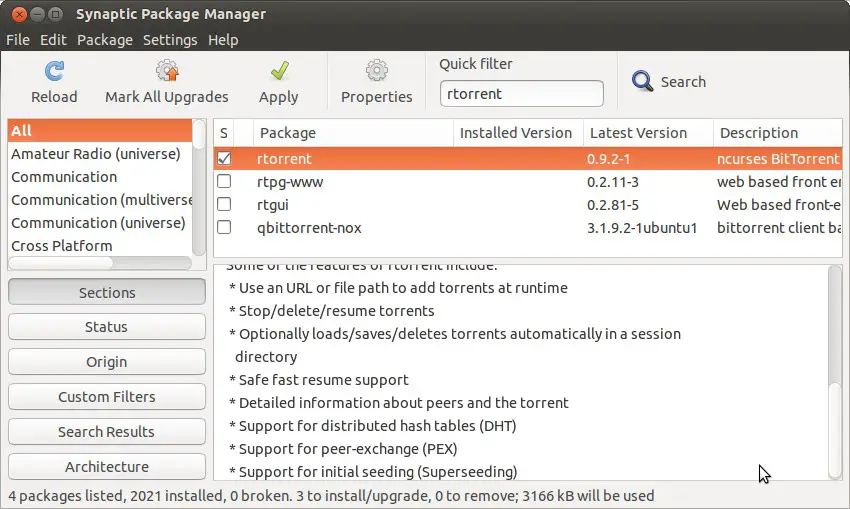Select Communication (multiverse) section
Screen dimensions: 850x509
point(100,200)
